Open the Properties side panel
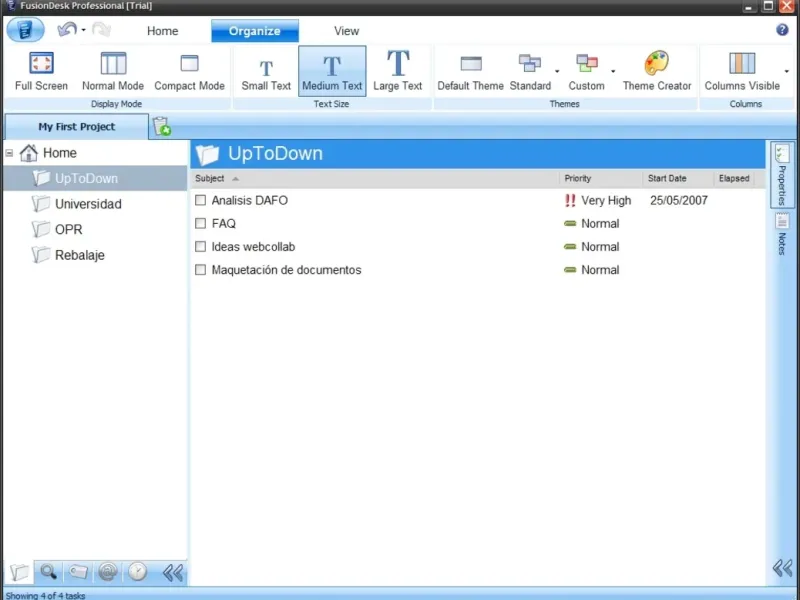The height and width of the screenshot is (600, 800). (782, 175)
